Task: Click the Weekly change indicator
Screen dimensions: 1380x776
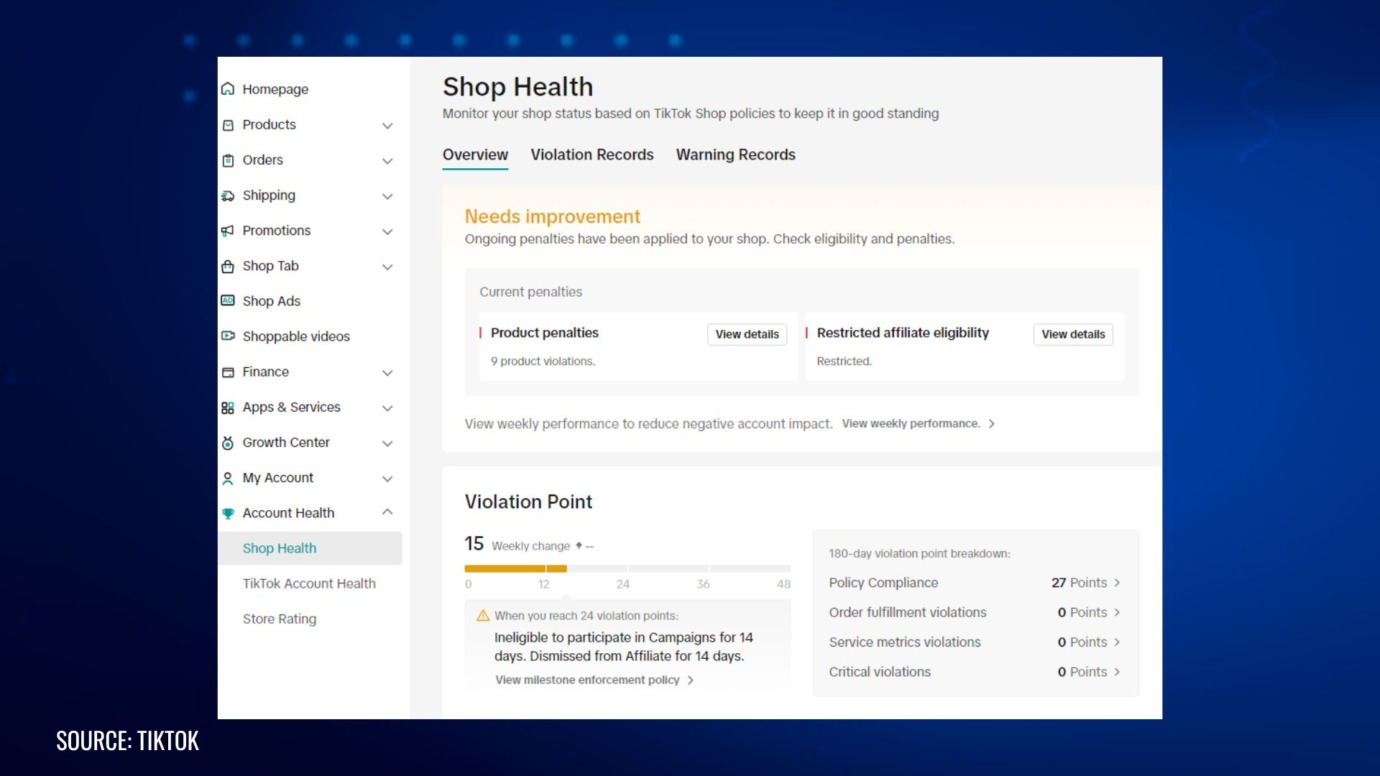Action: pyautogui.click(x=543, y=546)
